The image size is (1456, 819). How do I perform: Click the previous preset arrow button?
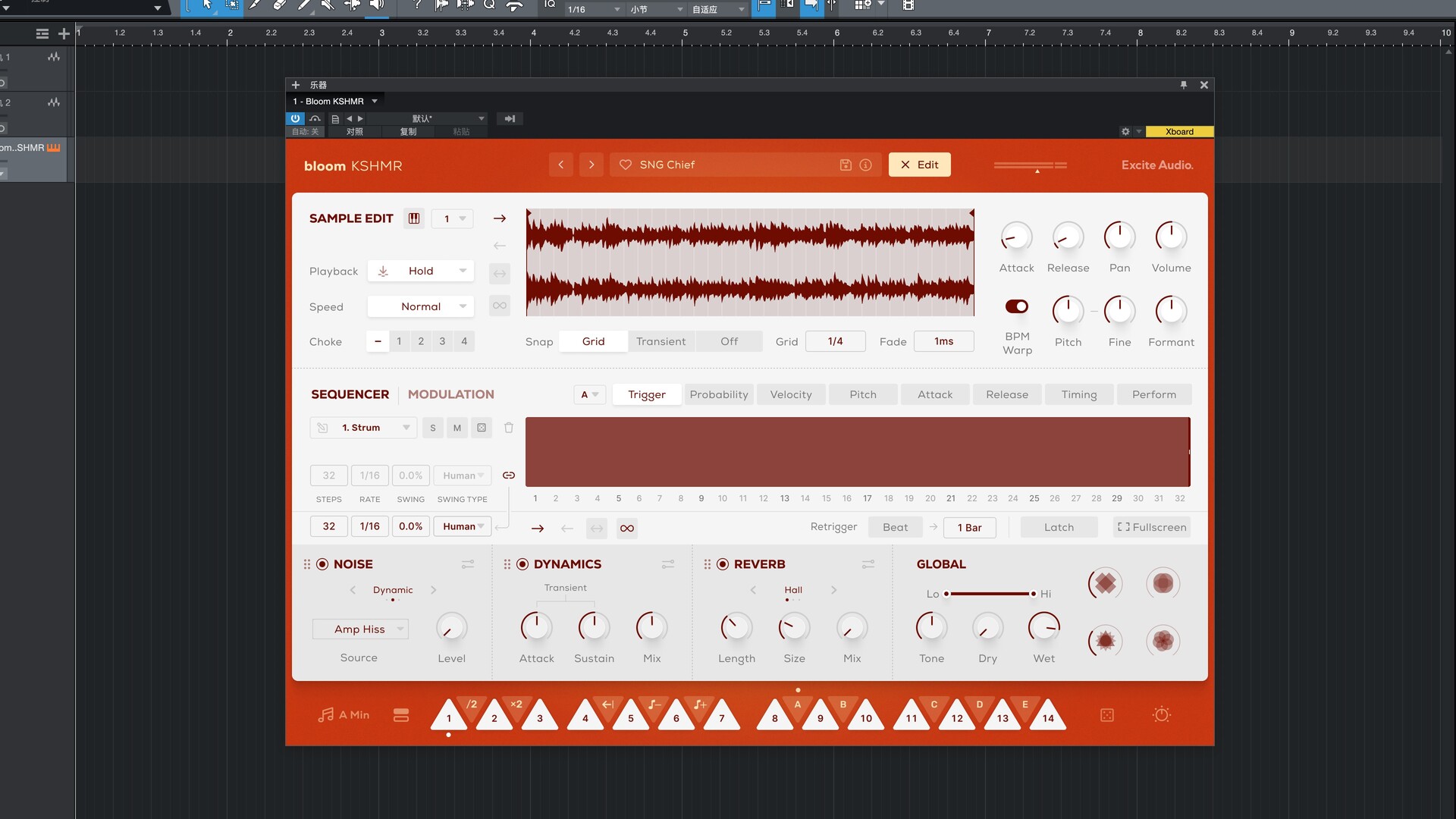(x=561, y=165)
